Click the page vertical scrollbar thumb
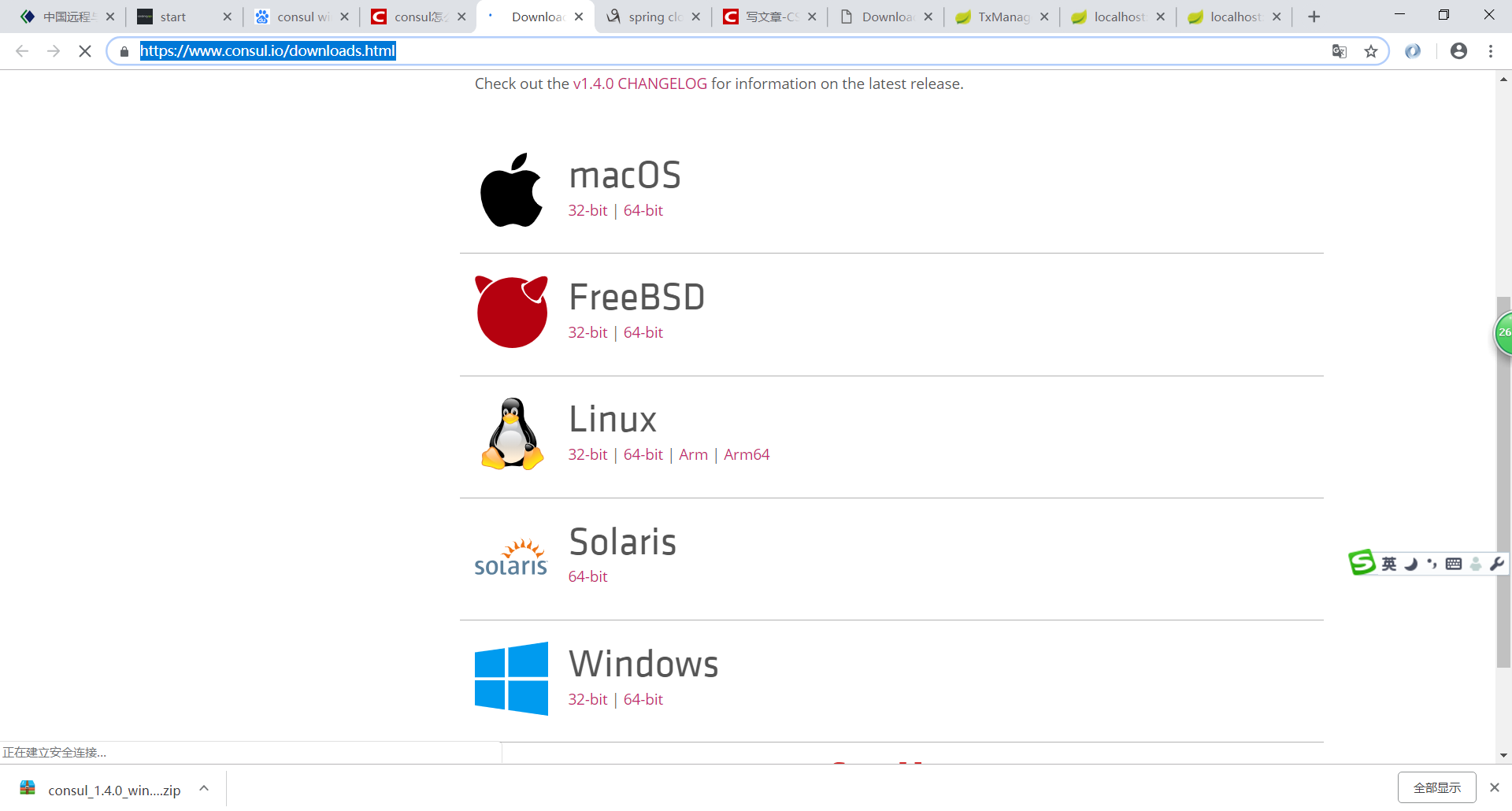The width and height of the screenshot is (1512, 811). point(1503,482)
